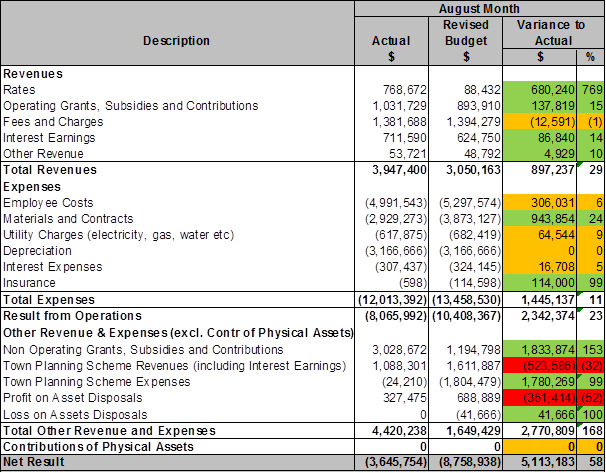606x473 pixels.
Task: Click Employee Costs budget value (5,297,574)
Action: pos(465,202)
